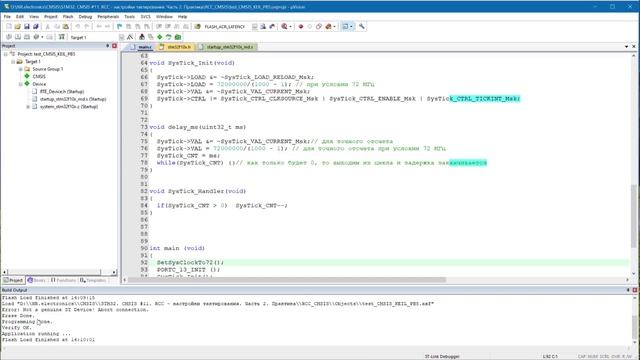
Task: Open the FLASH_ACR_LATENCY find combo box
Action: click(230, 27)
